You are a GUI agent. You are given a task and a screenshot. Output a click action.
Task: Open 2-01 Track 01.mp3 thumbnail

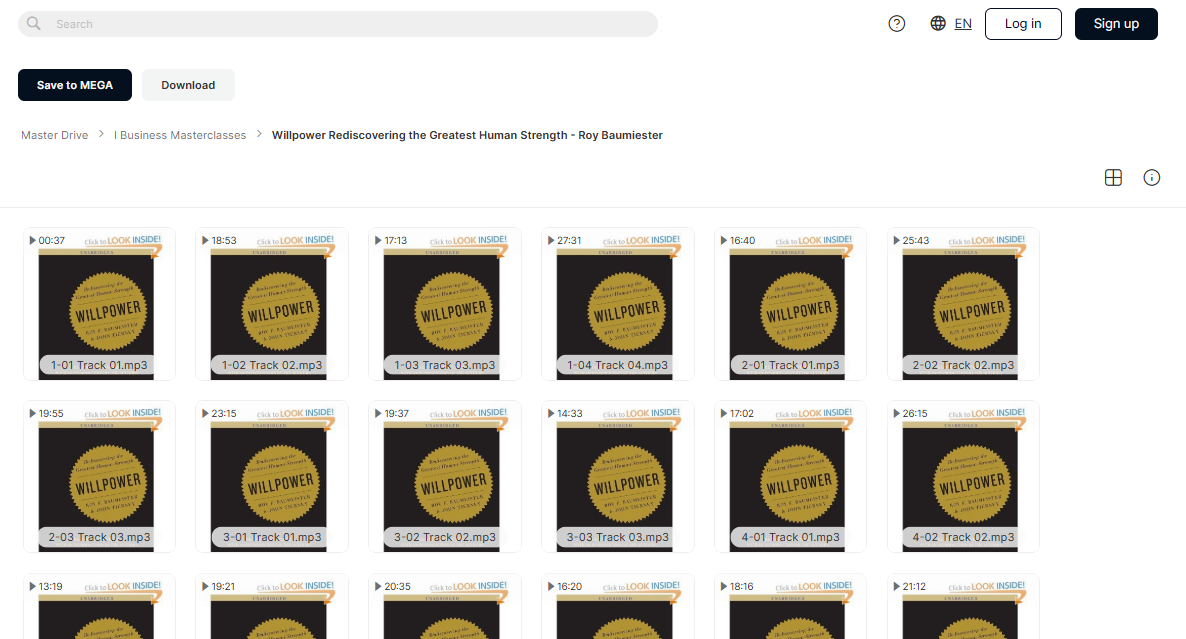tap(790, 304)
